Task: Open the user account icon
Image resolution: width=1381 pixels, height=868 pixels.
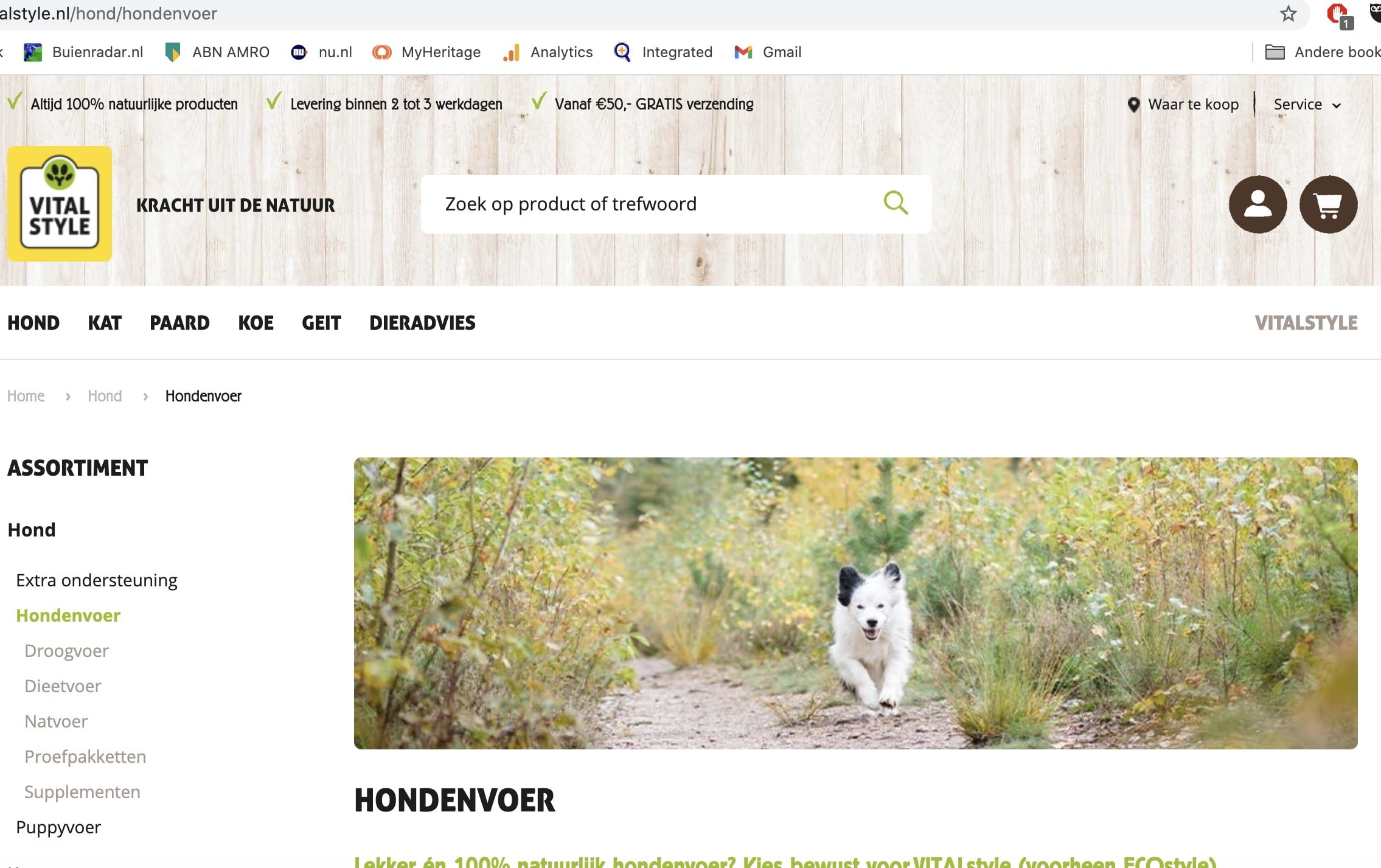Action: pyautogui.click(x=1258, y=204)
